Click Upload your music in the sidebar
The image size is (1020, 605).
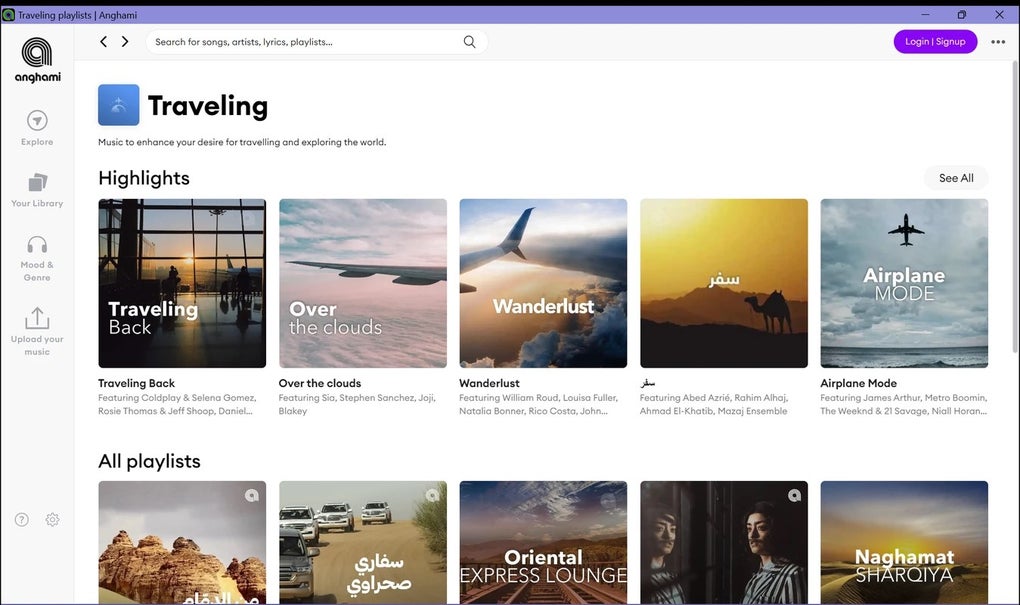[x=36, y=330]
